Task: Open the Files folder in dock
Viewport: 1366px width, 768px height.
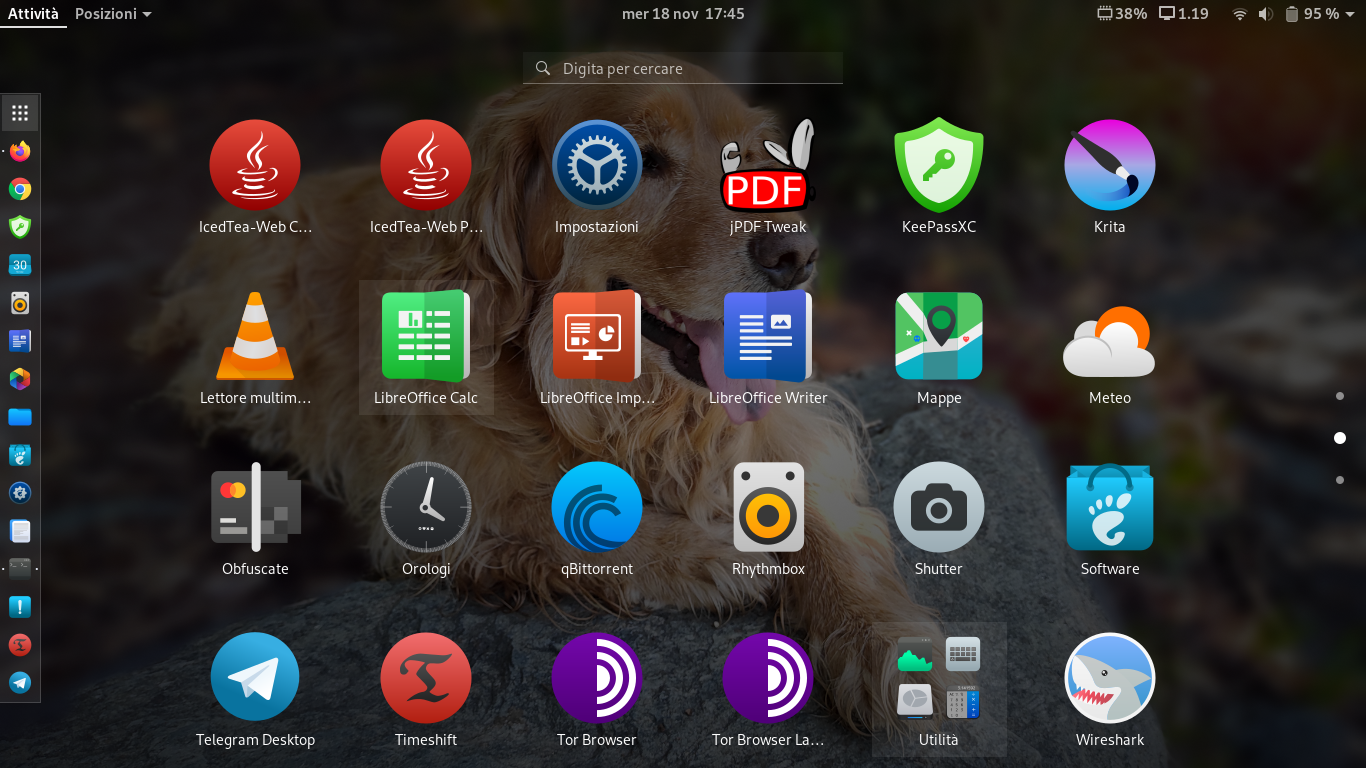Action: pyautogui.click(x=20, y=417)
